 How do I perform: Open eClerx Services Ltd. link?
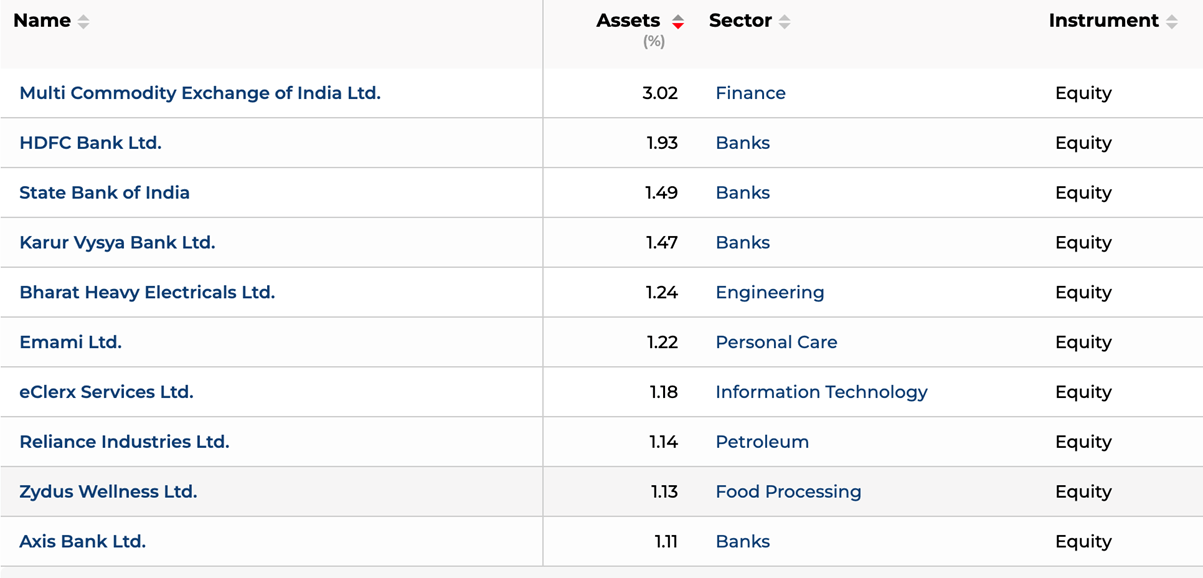tap(106, 392)
